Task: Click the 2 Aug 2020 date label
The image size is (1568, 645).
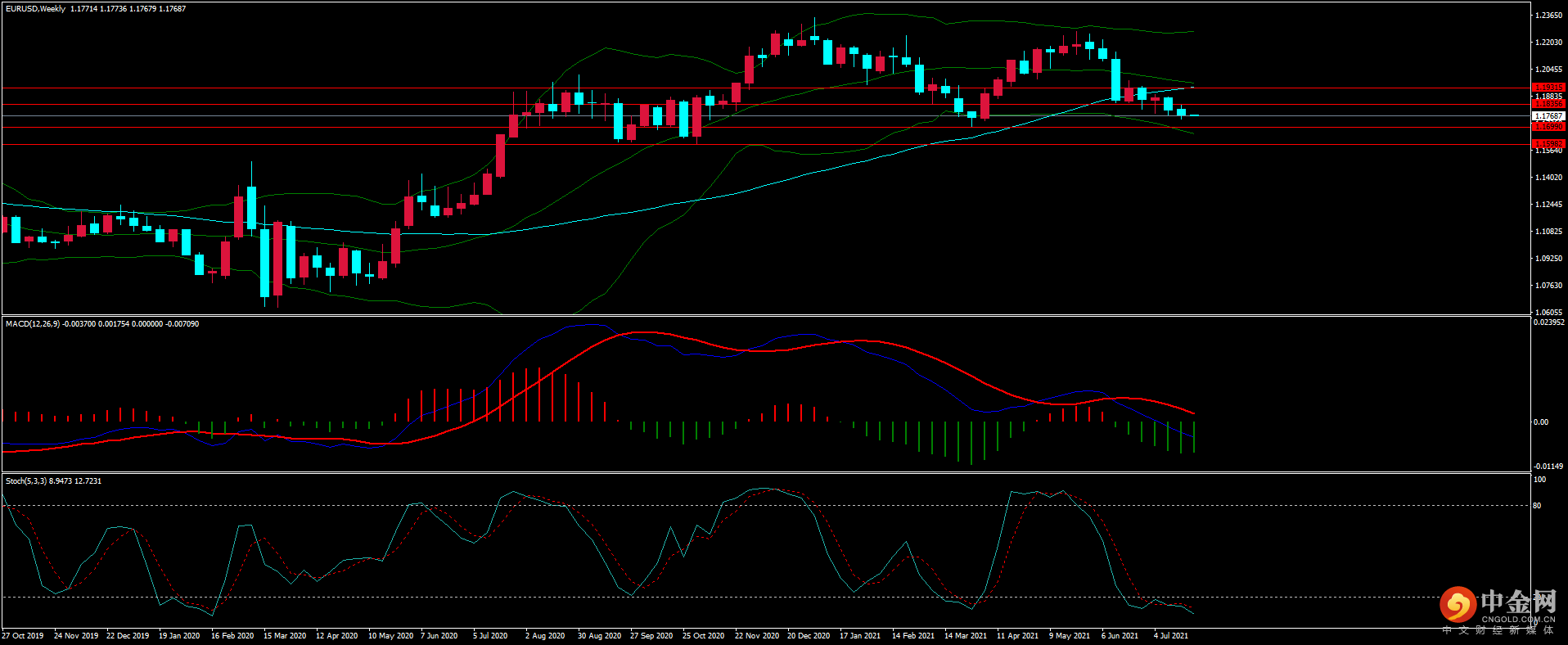Action: pos(545,636)
